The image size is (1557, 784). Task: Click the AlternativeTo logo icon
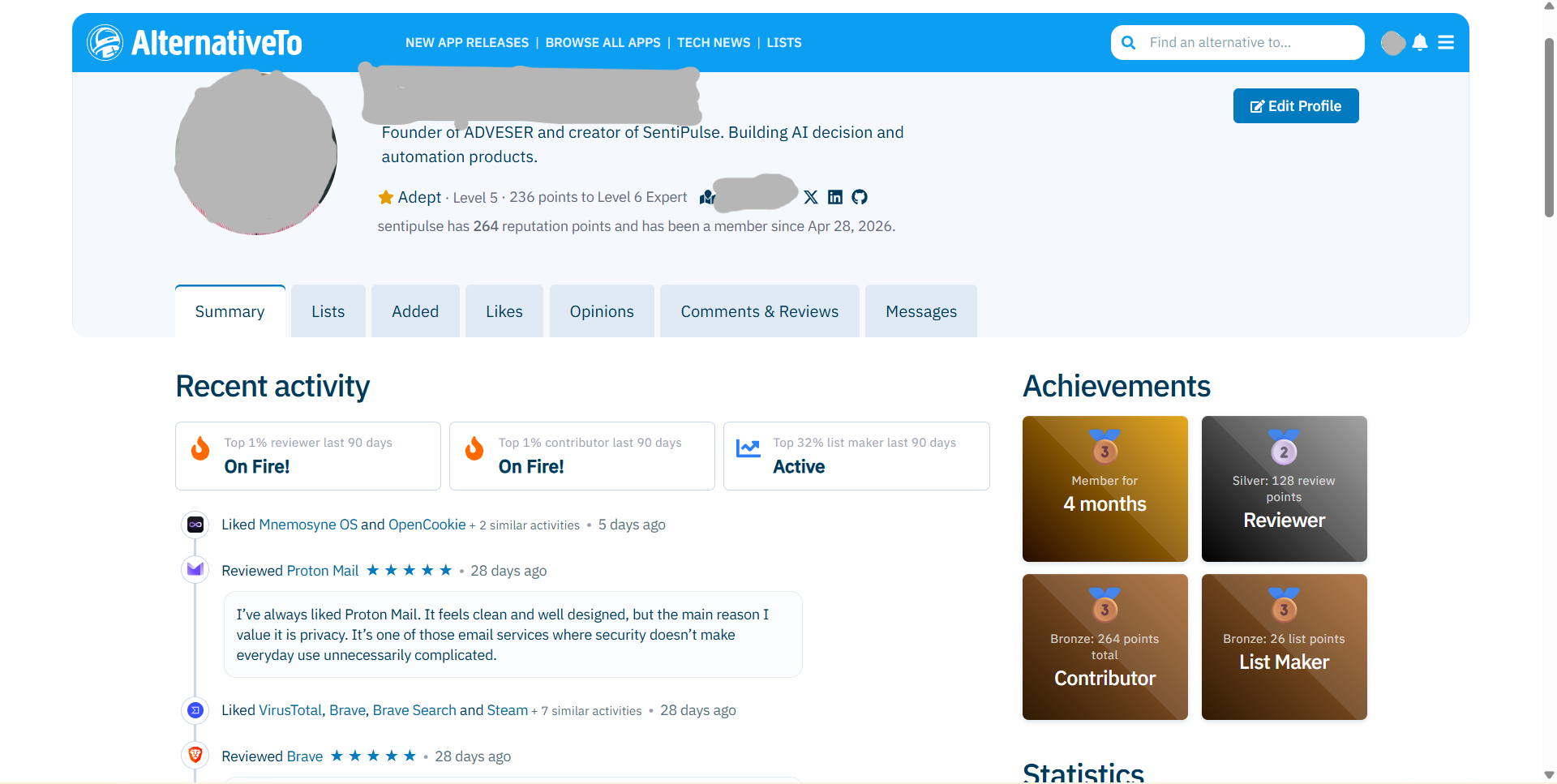(x=105, y=42)
